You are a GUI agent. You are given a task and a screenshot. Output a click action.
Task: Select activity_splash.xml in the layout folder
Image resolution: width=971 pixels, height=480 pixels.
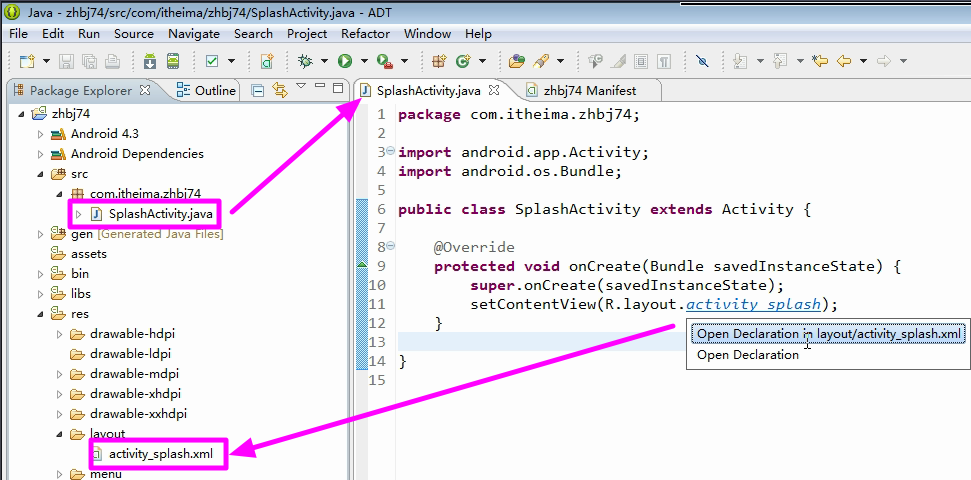click(x=160, y=454)
